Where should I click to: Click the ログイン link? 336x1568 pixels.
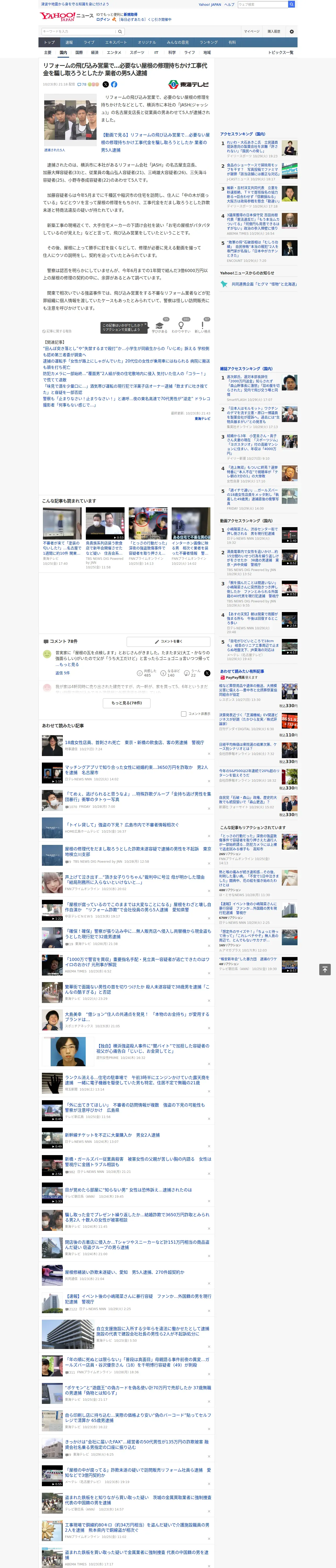103,20
